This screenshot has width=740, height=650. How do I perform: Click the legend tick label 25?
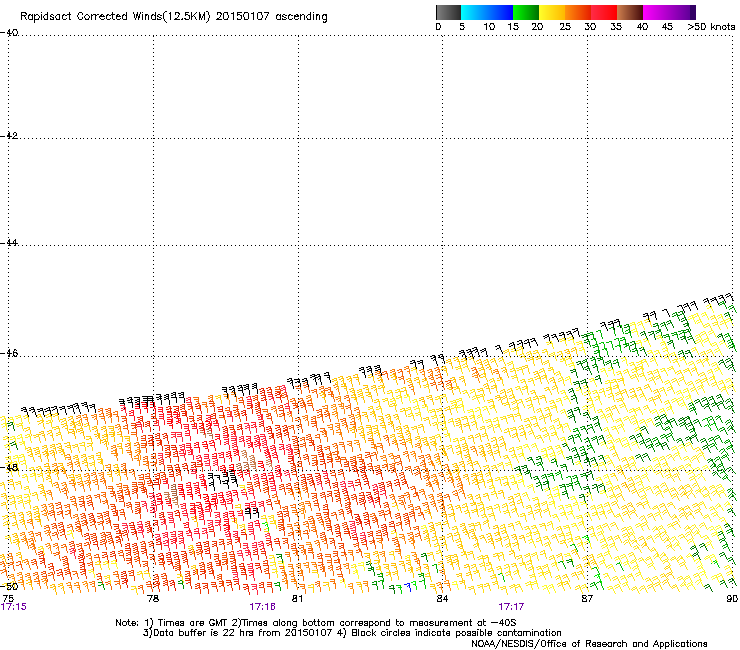pyautogui.click(x=565, y=27)
